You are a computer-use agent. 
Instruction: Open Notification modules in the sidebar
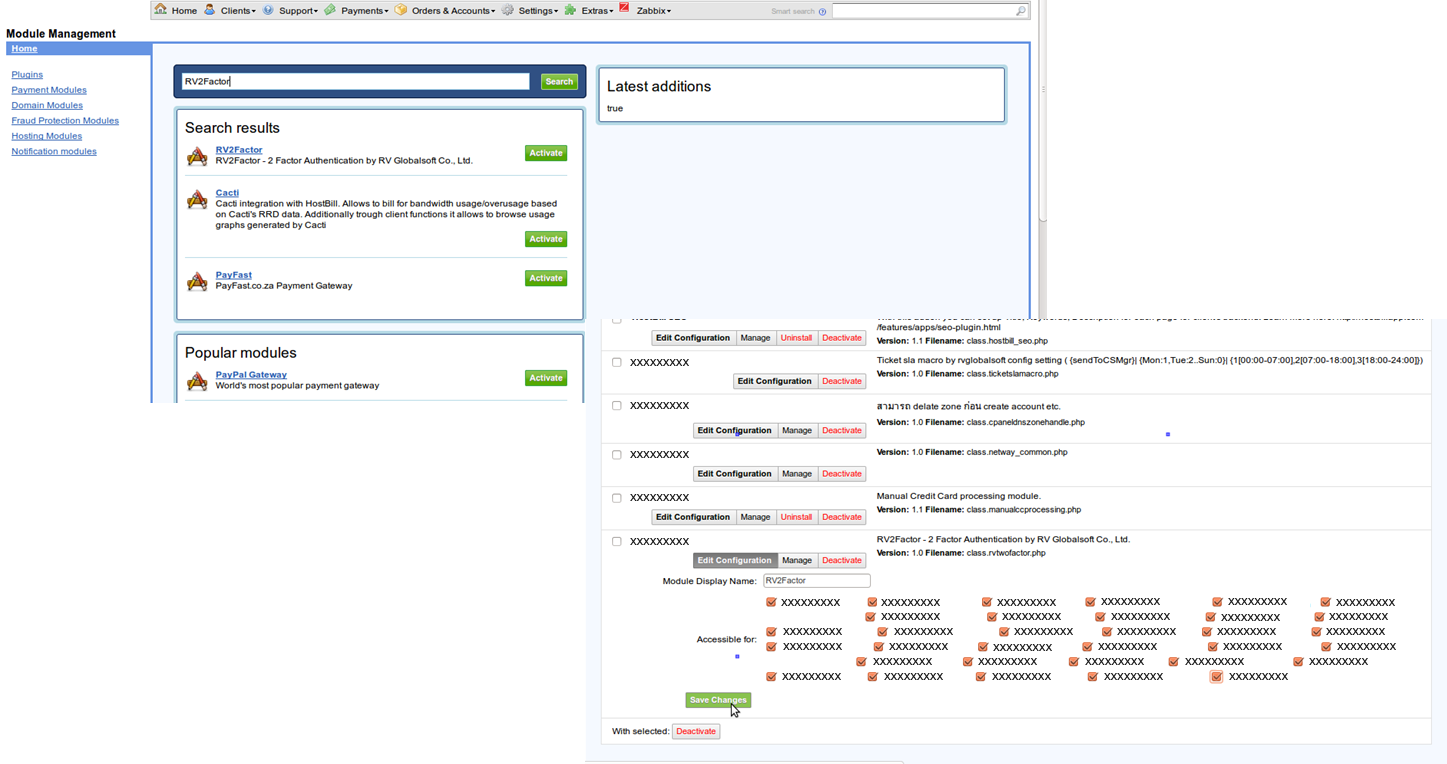click(x=54, y=152)
